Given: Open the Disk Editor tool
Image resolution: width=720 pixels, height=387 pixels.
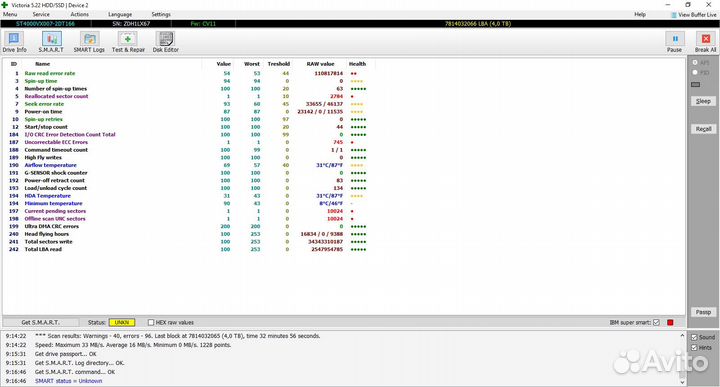Looking at the screenshot, I should (165, 42).
